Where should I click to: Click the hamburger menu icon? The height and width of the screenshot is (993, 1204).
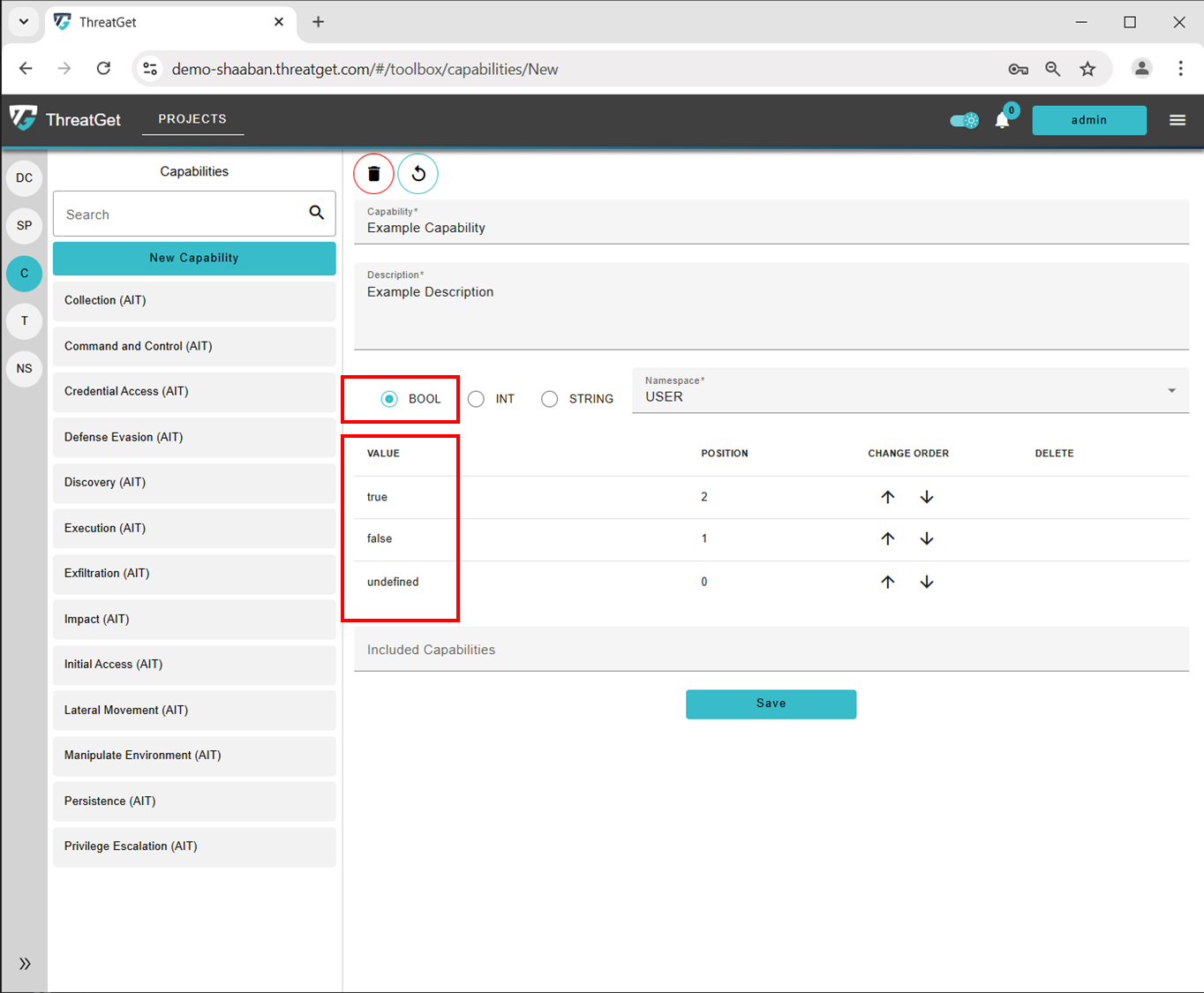coord(1178,120)
